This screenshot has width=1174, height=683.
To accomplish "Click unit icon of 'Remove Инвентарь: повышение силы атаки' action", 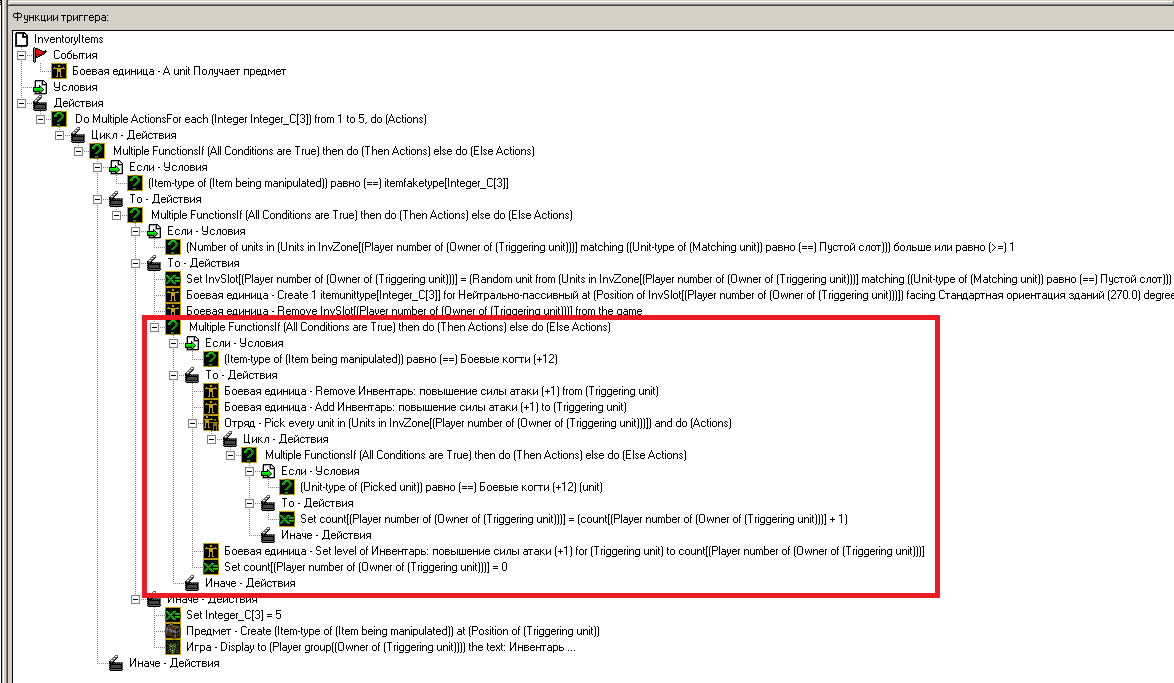I will tap(211, 391).
